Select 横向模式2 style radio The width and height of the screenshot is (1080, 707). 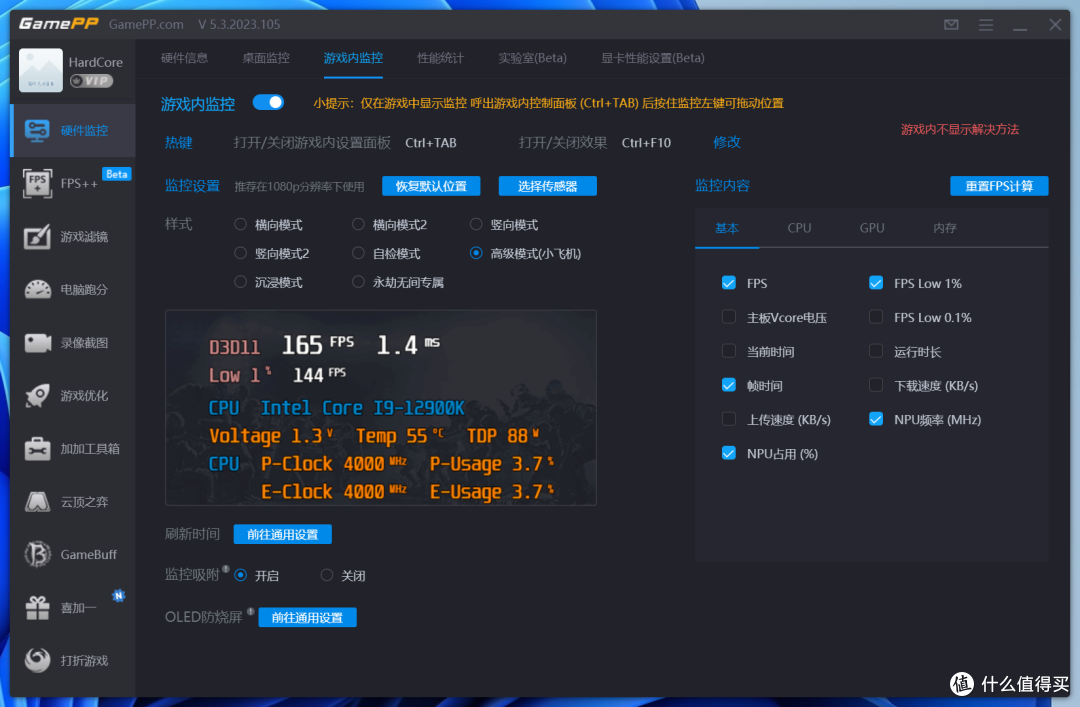pyautogui.click(x=358, y=224)
